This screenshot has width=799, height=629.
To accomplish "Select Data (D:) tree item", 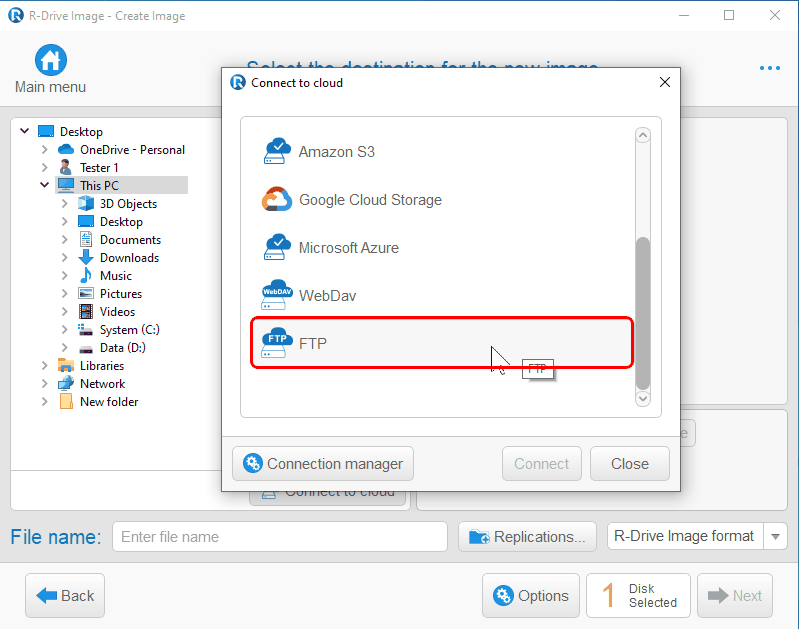I will coord(123,347).
